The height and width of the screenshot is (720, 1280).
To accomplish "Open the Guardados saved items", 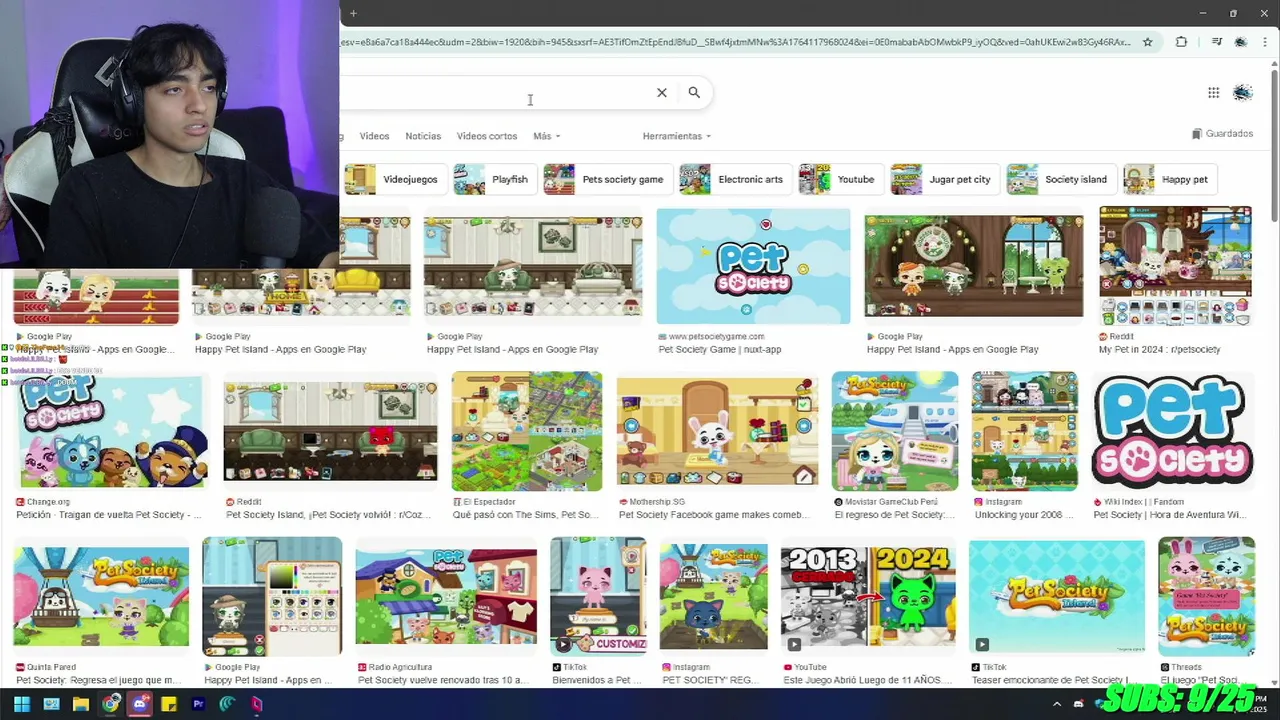I will [x=1222, y=134].
